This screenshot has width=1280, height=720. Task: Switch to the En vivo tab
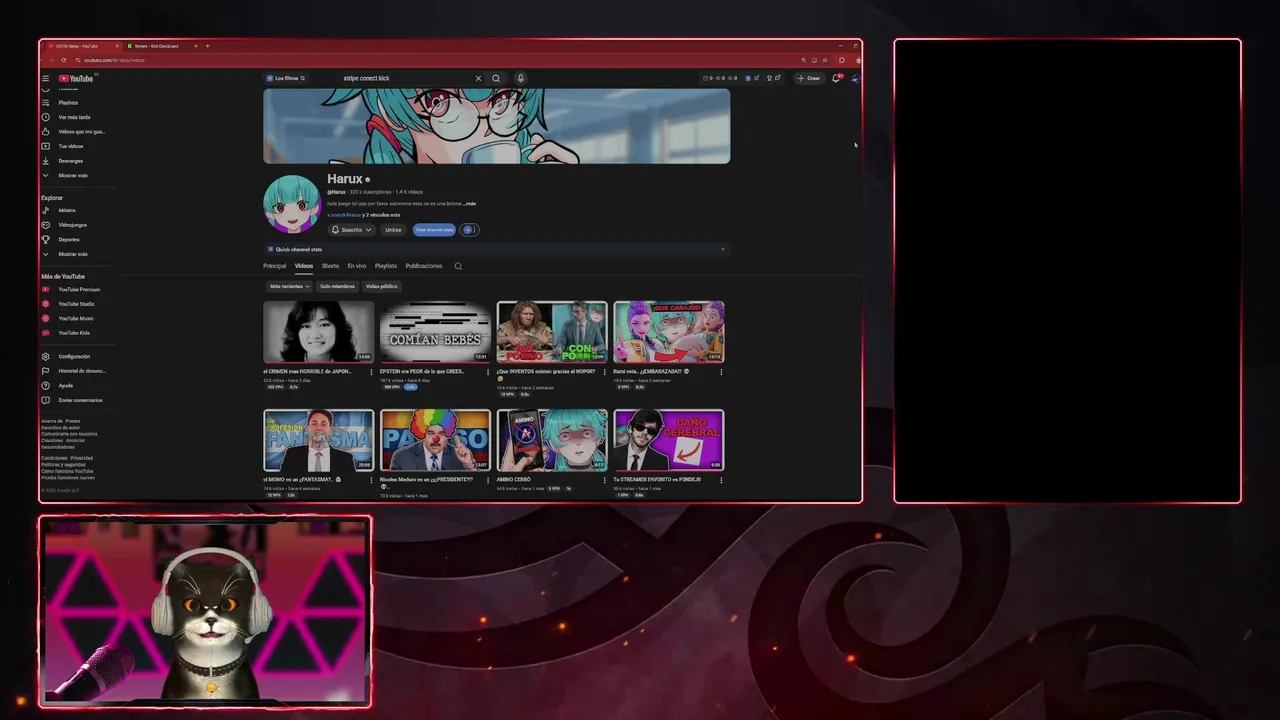(357, 266)
